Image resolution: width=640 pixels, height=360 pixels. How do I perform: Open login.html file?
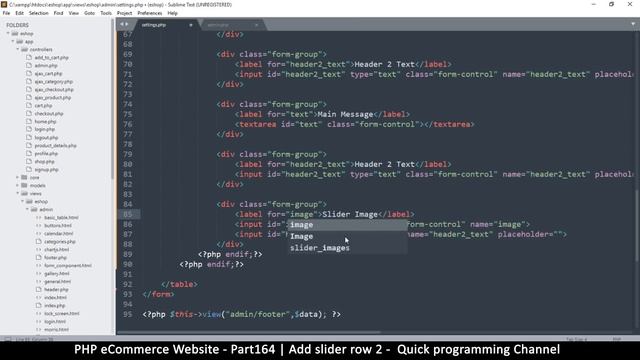pos(55,322)
